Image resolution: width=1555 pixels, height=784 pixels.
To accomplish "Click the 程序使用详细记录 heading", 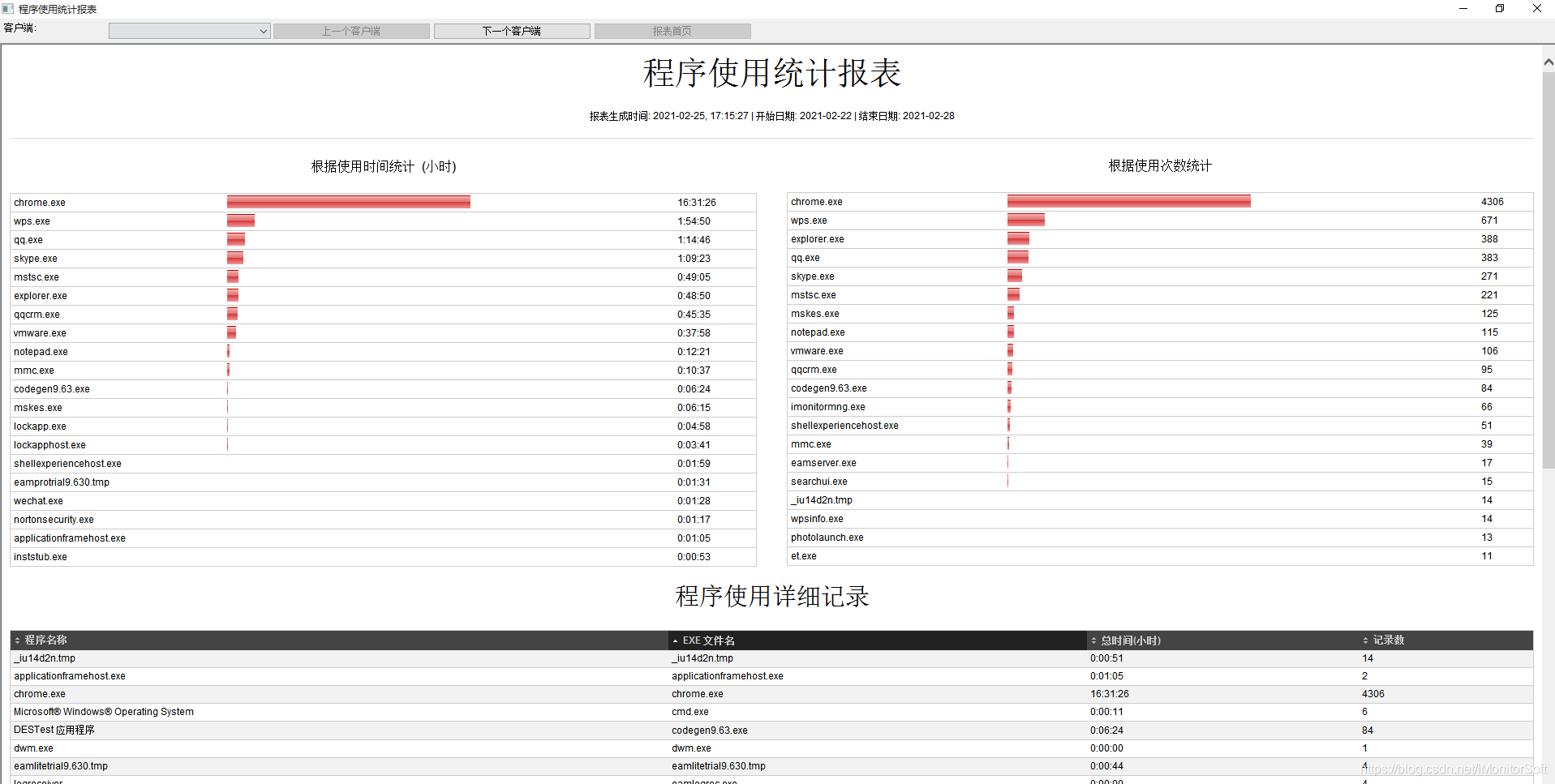I will pos(771,596).
